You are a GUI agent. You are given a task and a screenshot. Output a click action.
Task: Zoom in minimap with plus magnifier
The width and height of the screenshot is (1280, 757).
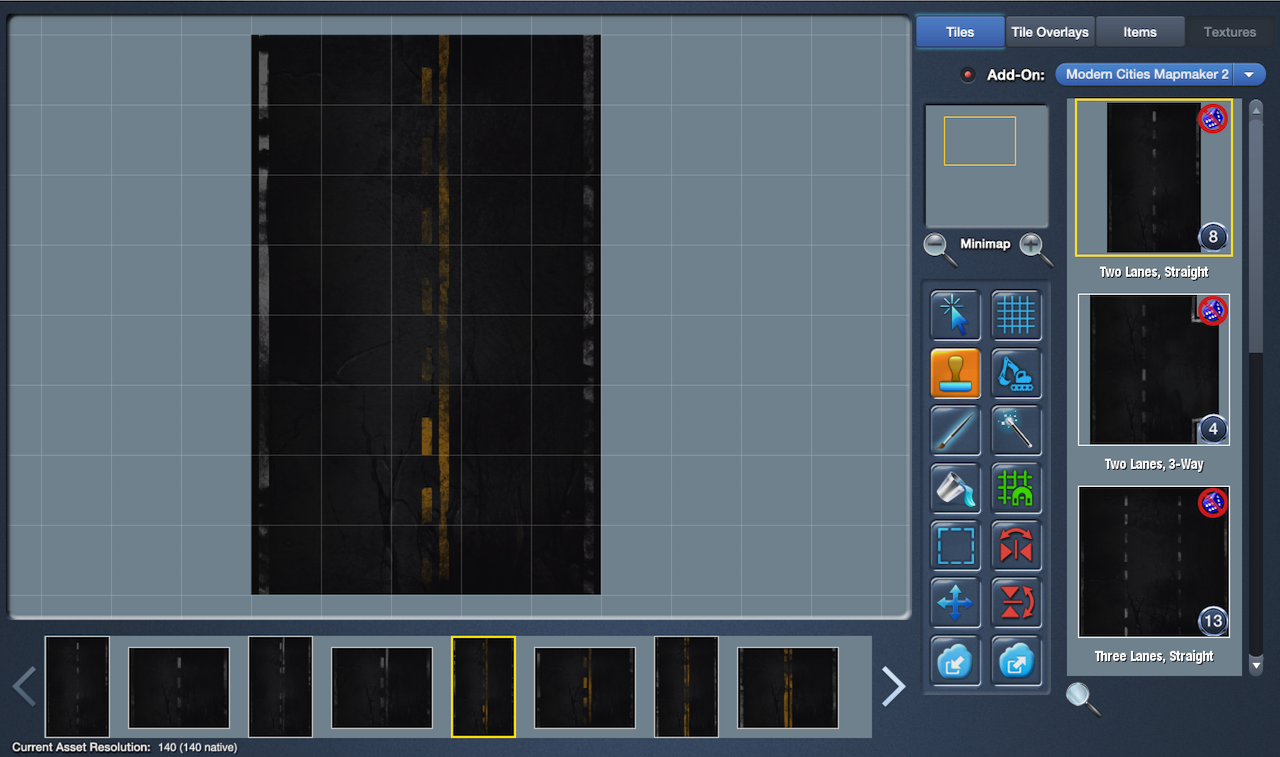(x=1035, y=248)
